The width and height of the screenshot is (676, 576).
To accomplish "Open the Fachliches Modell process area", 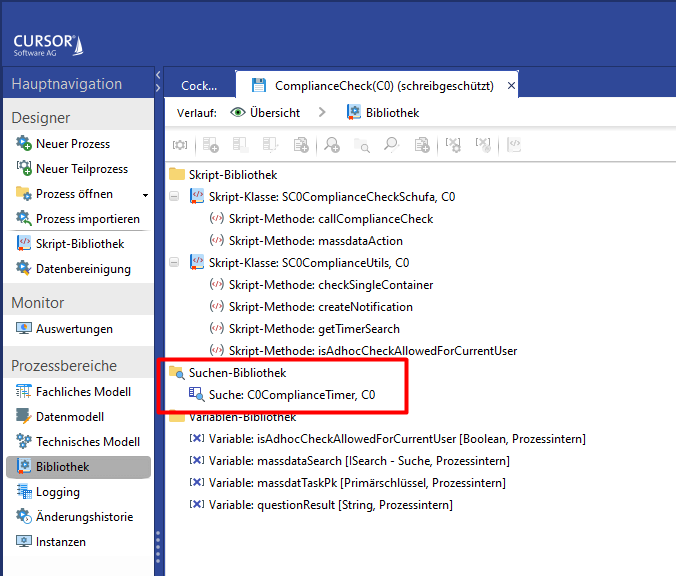I will (x=83, y=392).
